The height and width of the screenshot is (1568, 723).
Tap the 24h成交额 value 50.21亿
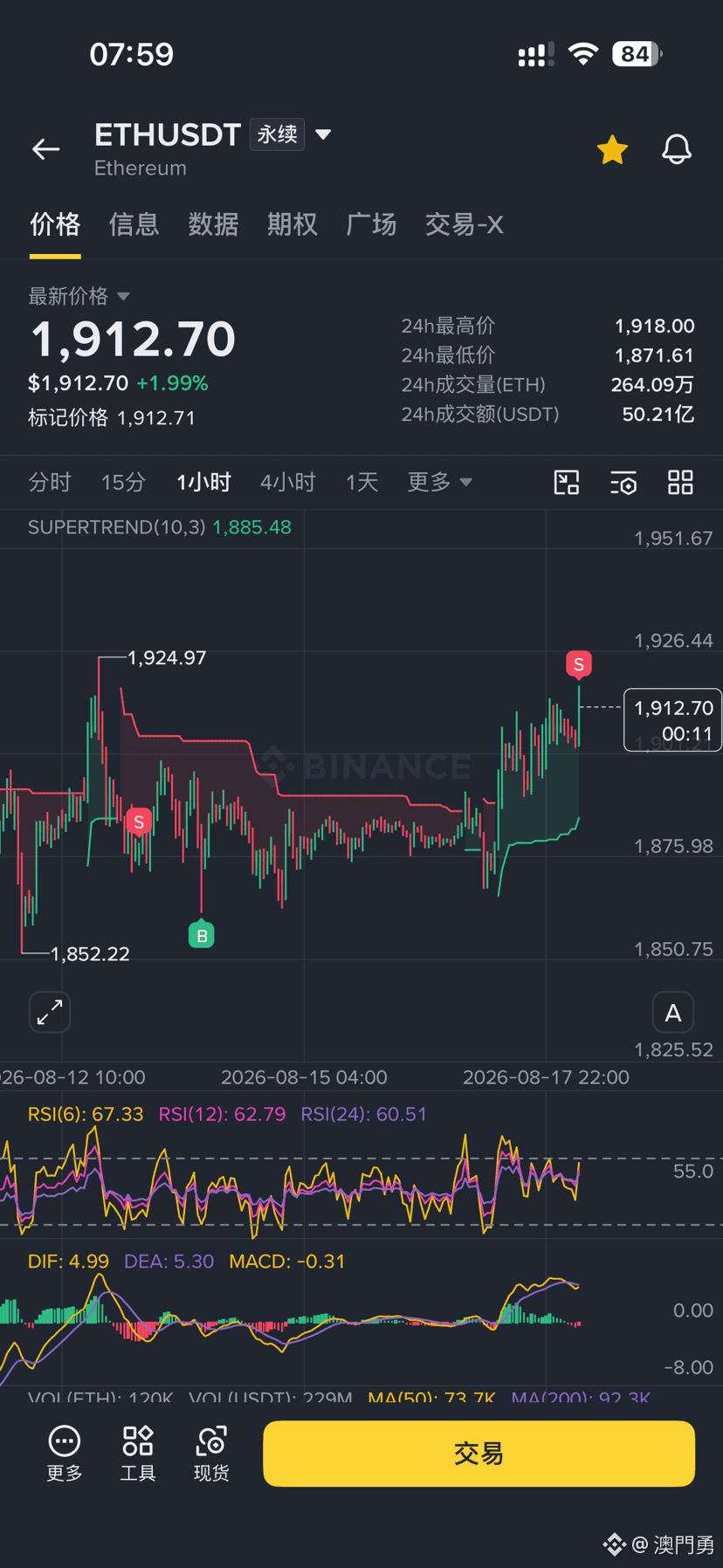658,414
